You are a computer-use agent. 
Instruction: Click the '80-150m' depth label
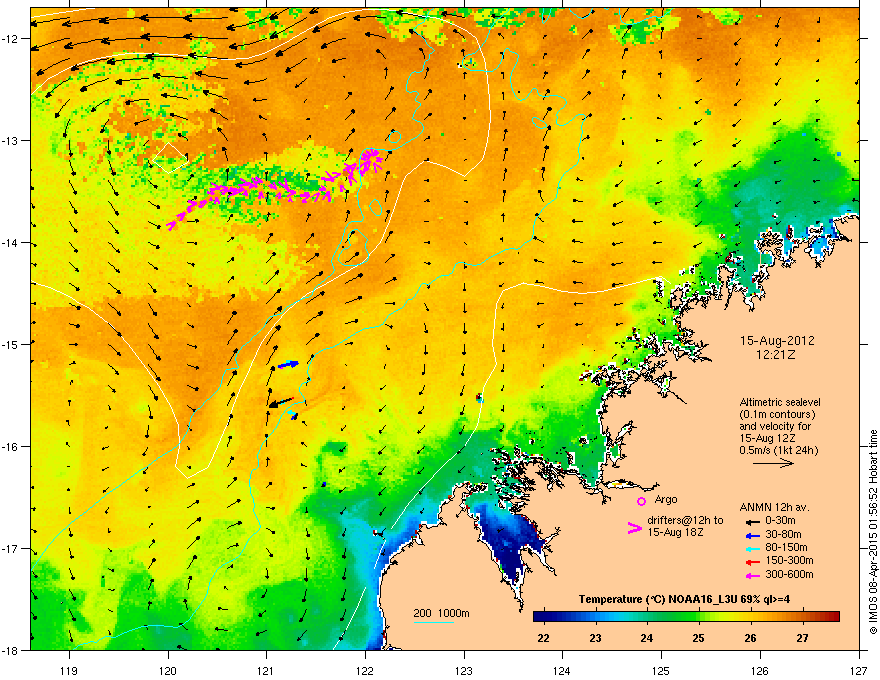(x=786, y=547)
